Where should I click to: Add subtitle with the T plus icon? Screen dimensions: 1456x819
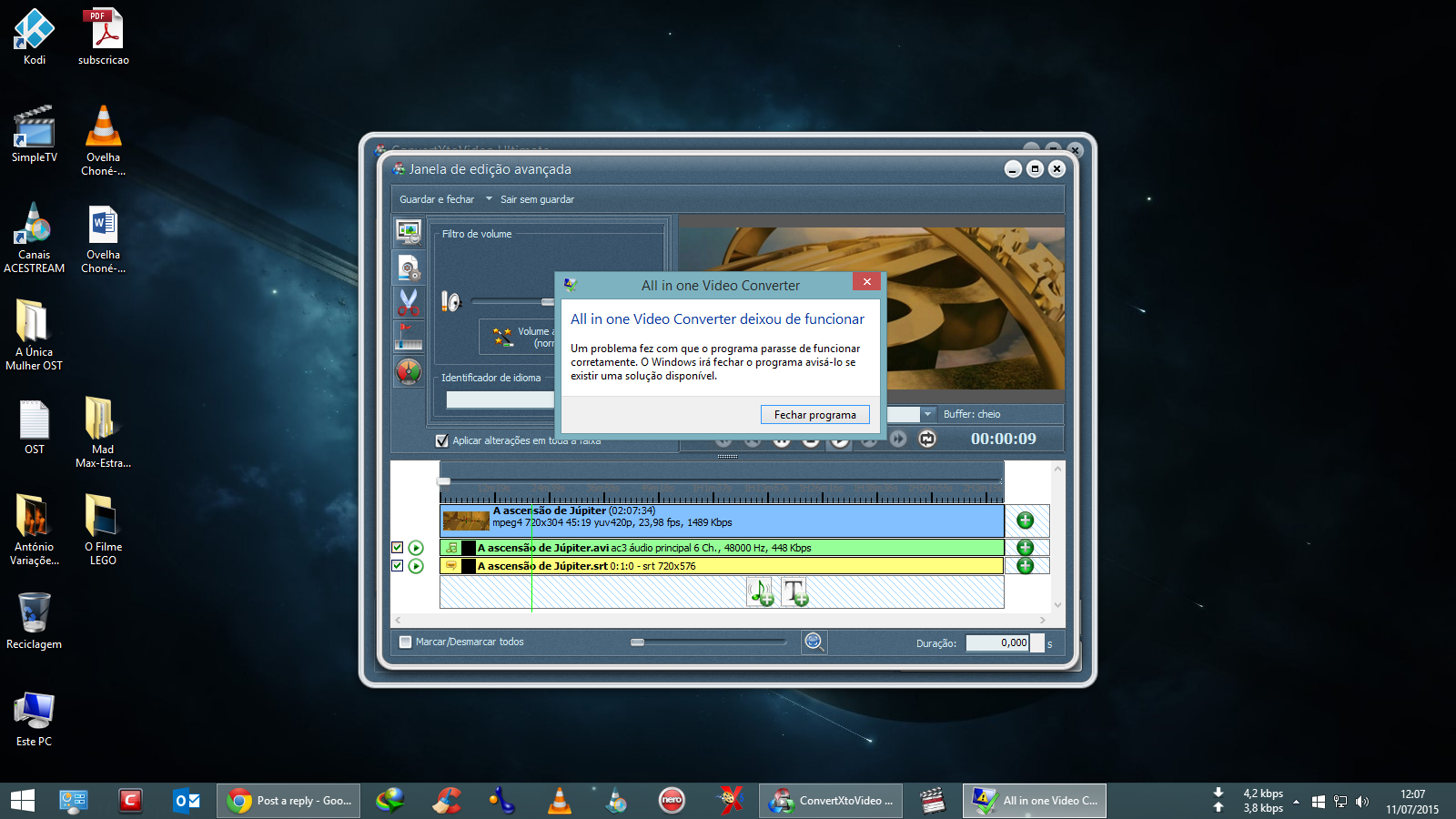795,592
